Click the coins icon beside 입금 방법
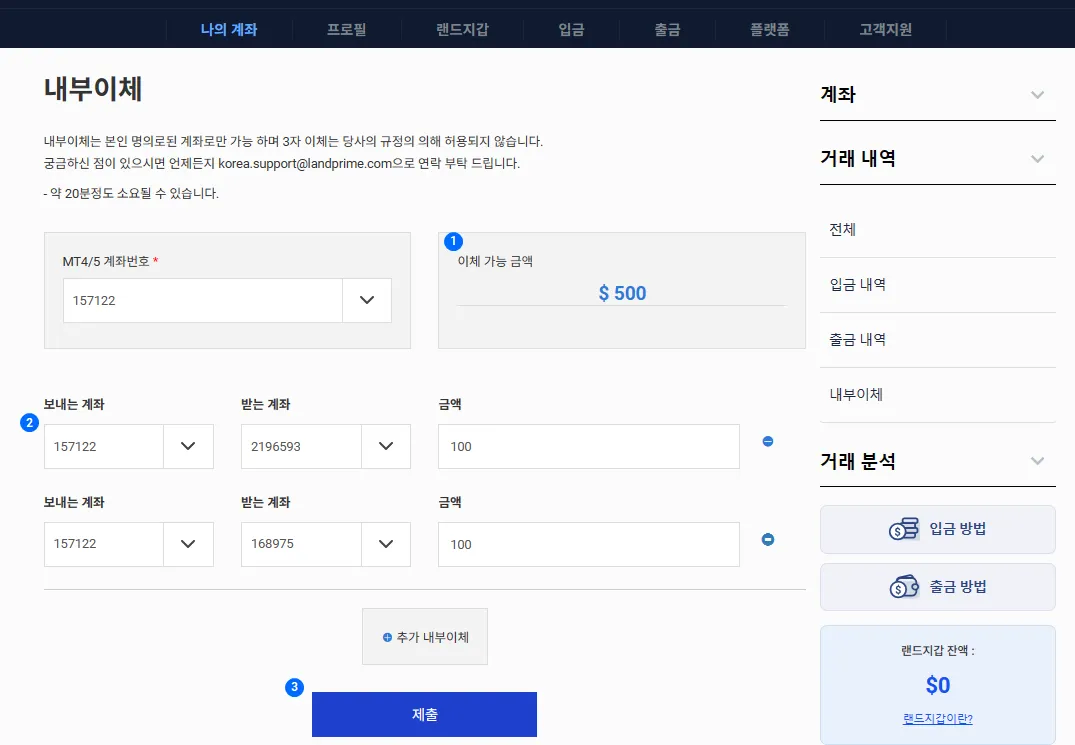 point(904,529)
